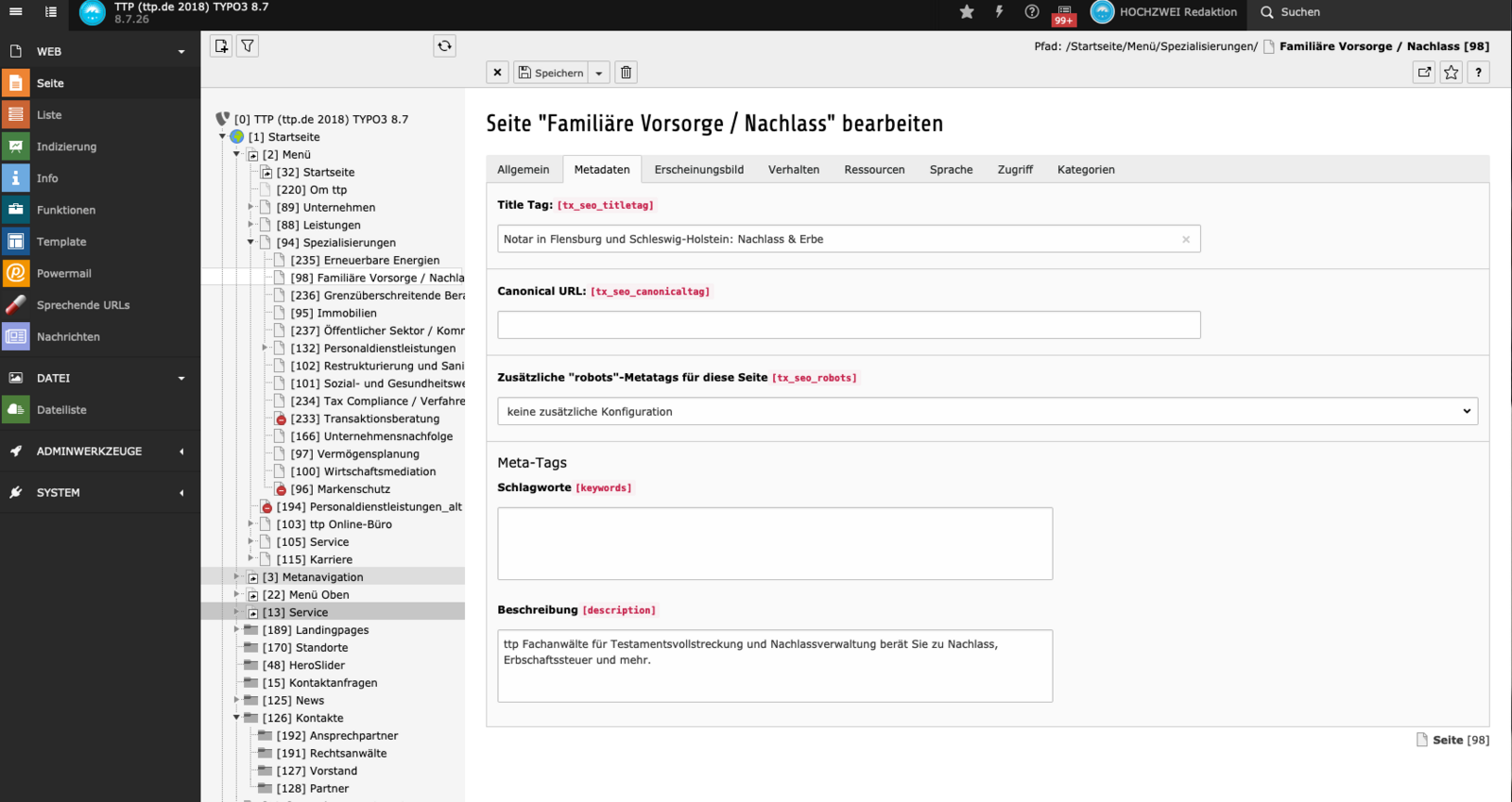1512x802 pixels.
Task: Open the help question mark in top bar
Action: pos(1032,12)
